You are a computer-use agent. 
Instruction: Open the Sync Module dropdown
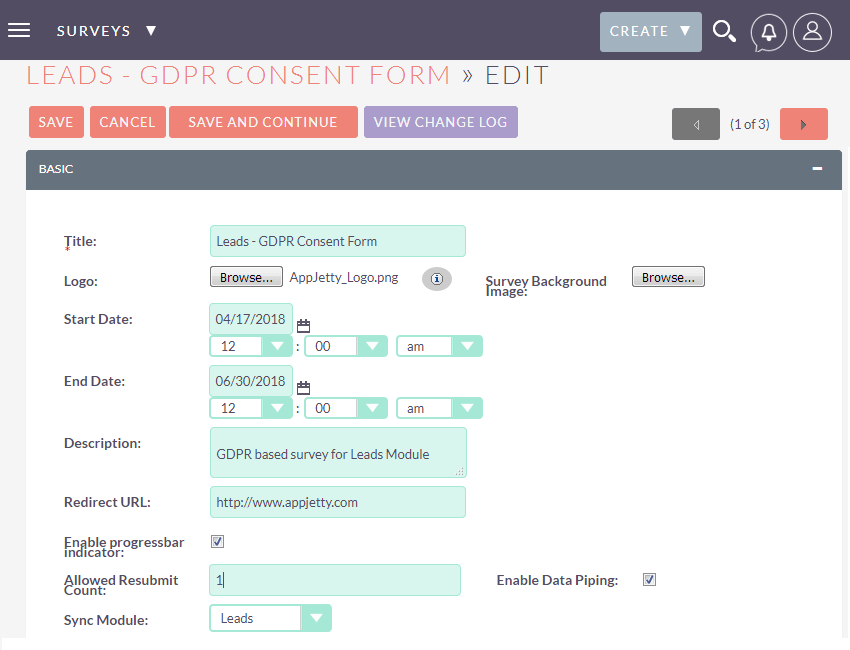click(271, 618)
